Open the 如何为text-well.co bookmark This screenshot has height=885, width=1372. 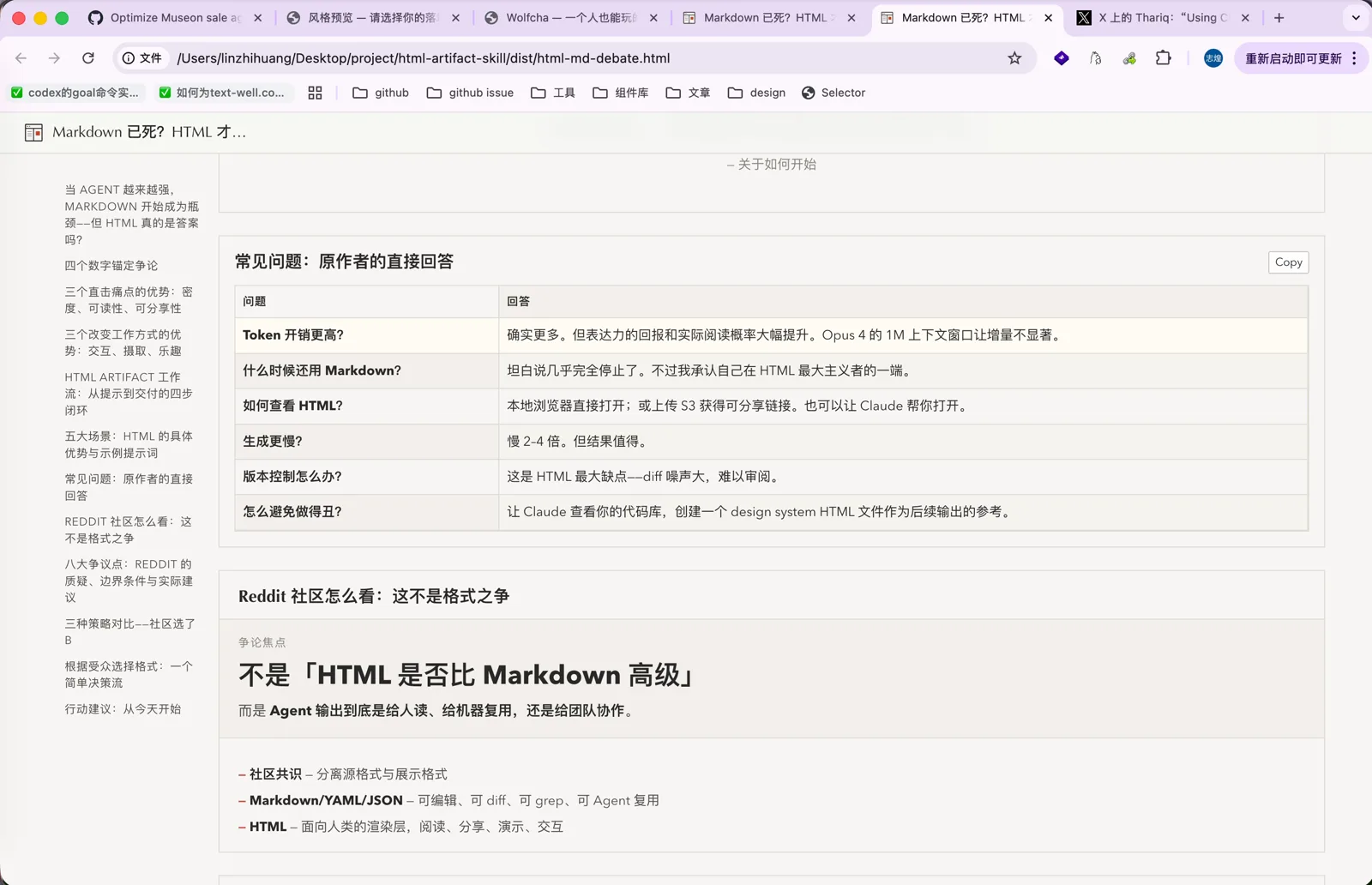click(x=223, y=93)
